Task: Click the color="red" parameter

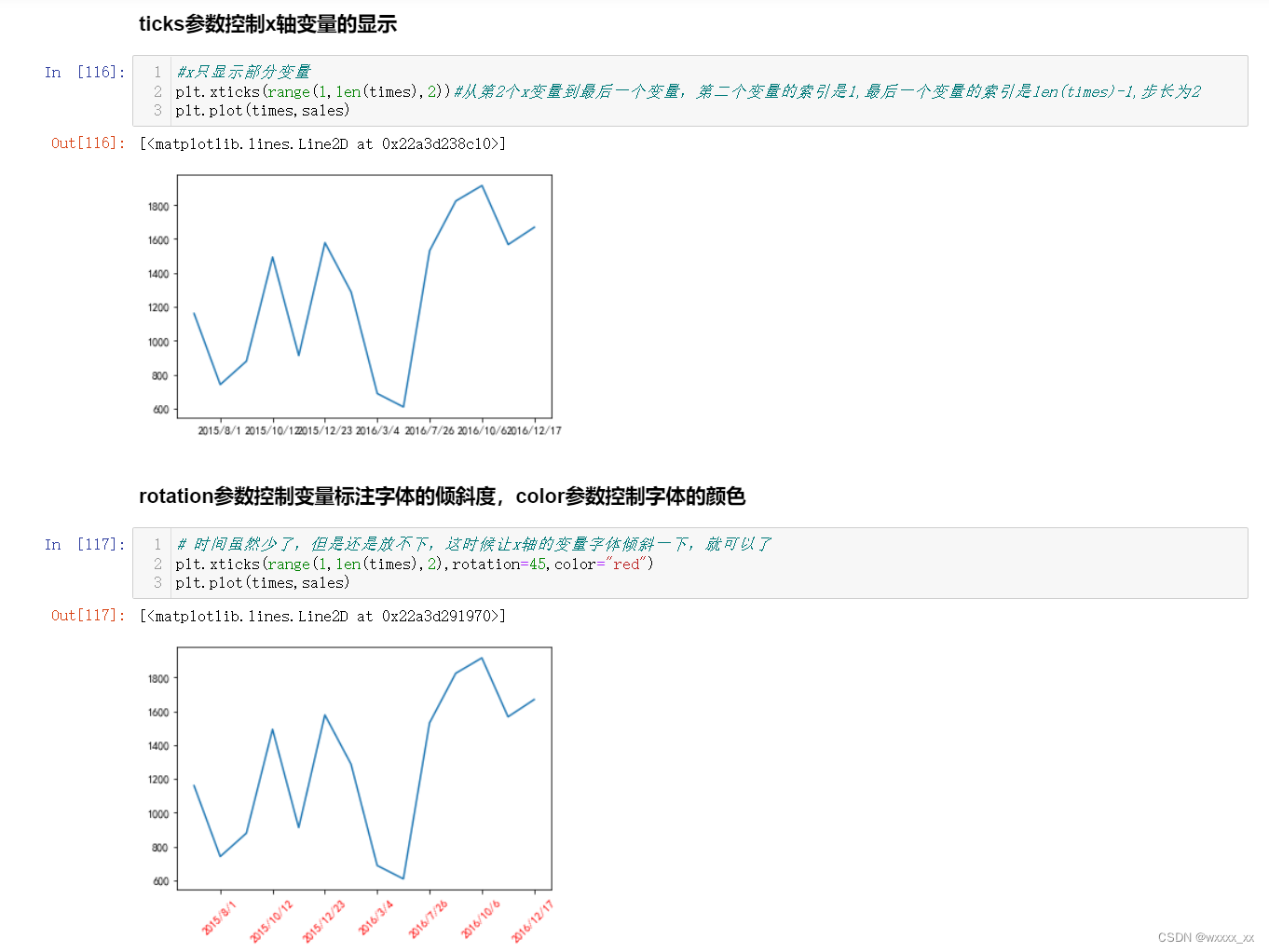Action: 601,564
